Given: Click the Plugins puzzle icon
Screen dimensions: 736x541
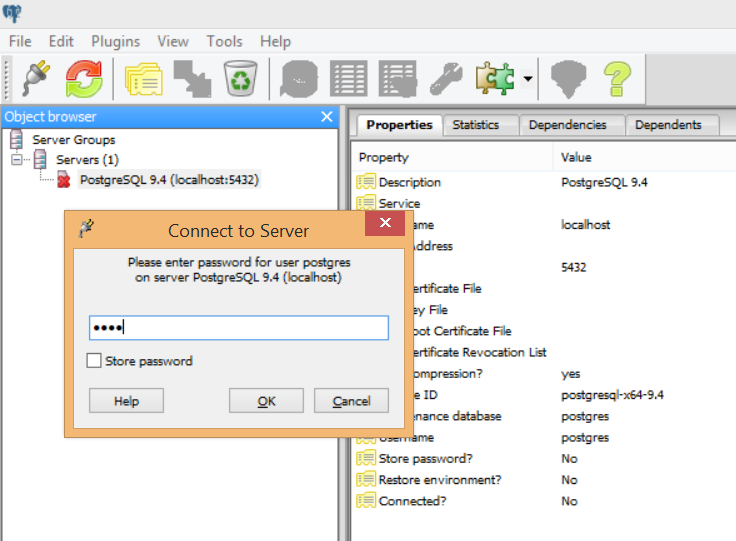Looking at the screenshot, I should pyautogui.click(x=495, y=78).
